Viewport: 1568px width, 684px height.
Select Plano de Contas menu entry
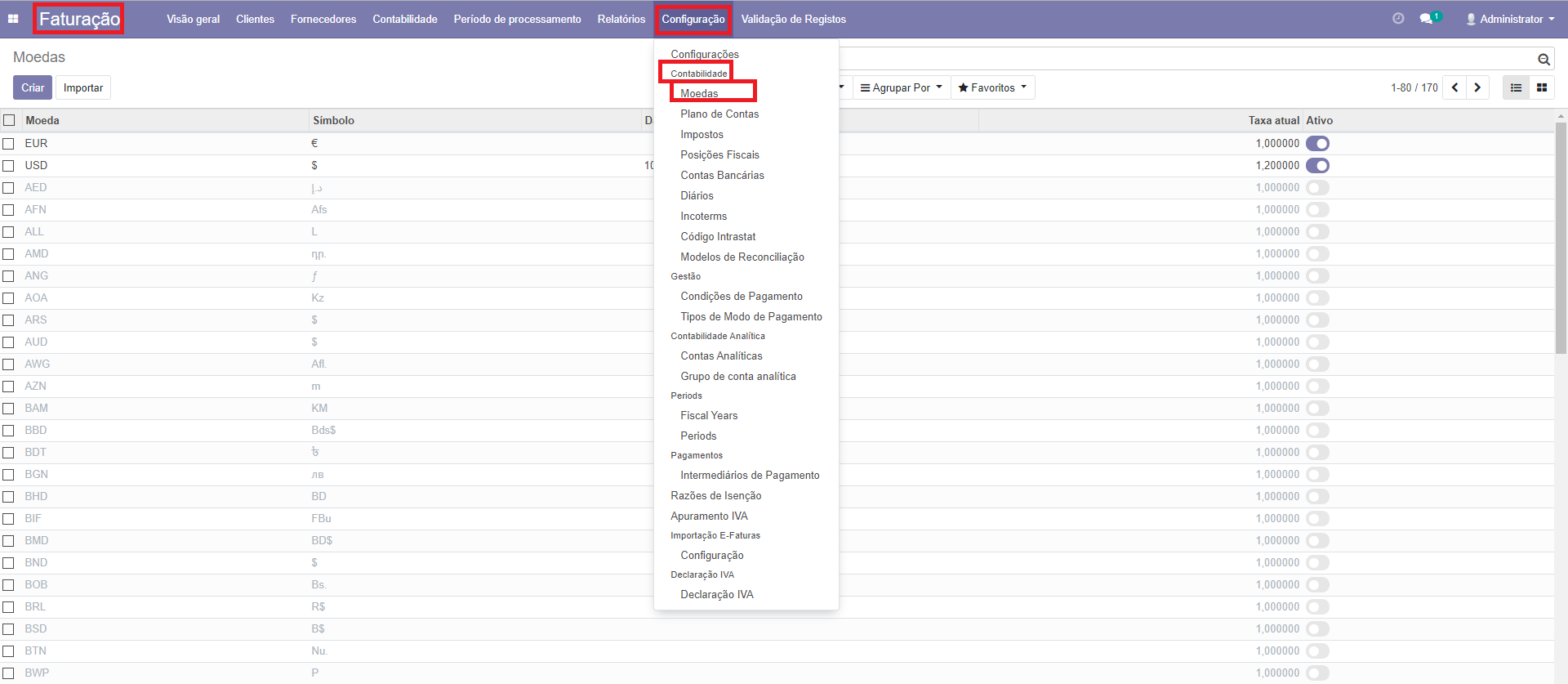[719, 114]
